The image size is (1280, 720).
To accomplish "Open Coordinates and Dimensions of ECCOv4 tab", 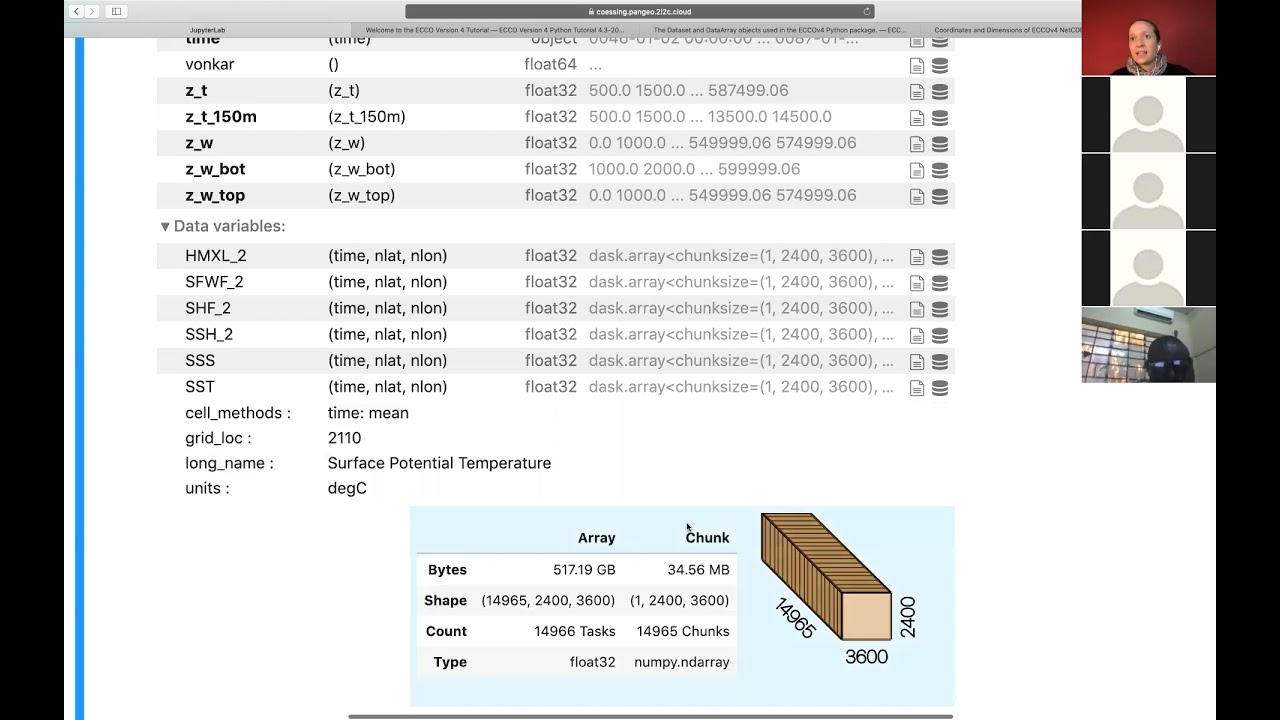I will 1005,30.
